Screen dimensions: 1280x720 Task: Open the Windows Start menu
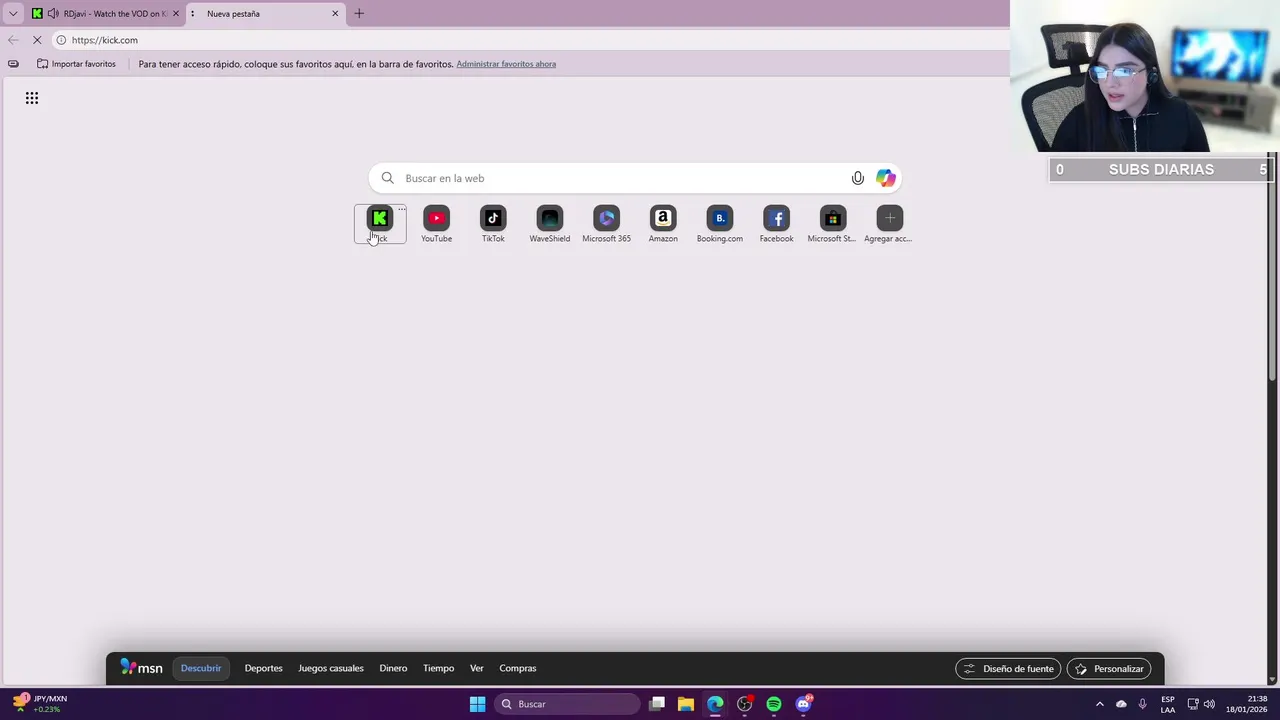coord(477,704)
